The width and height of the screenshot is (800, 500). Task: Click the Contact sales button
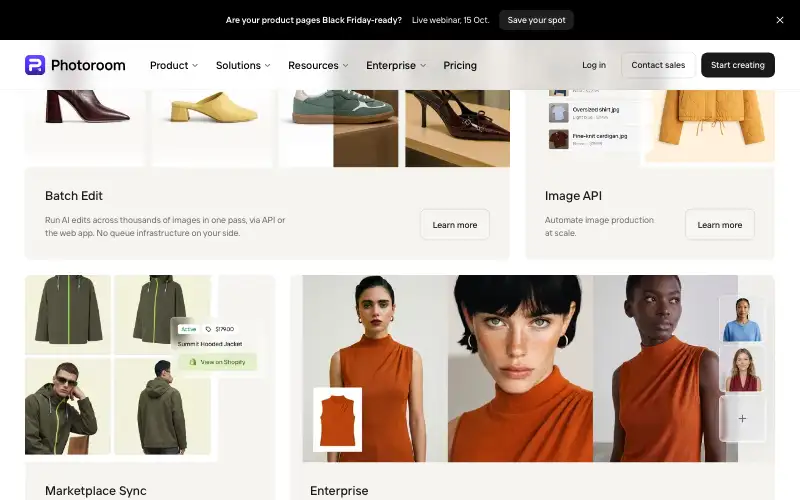click(658, 65)
